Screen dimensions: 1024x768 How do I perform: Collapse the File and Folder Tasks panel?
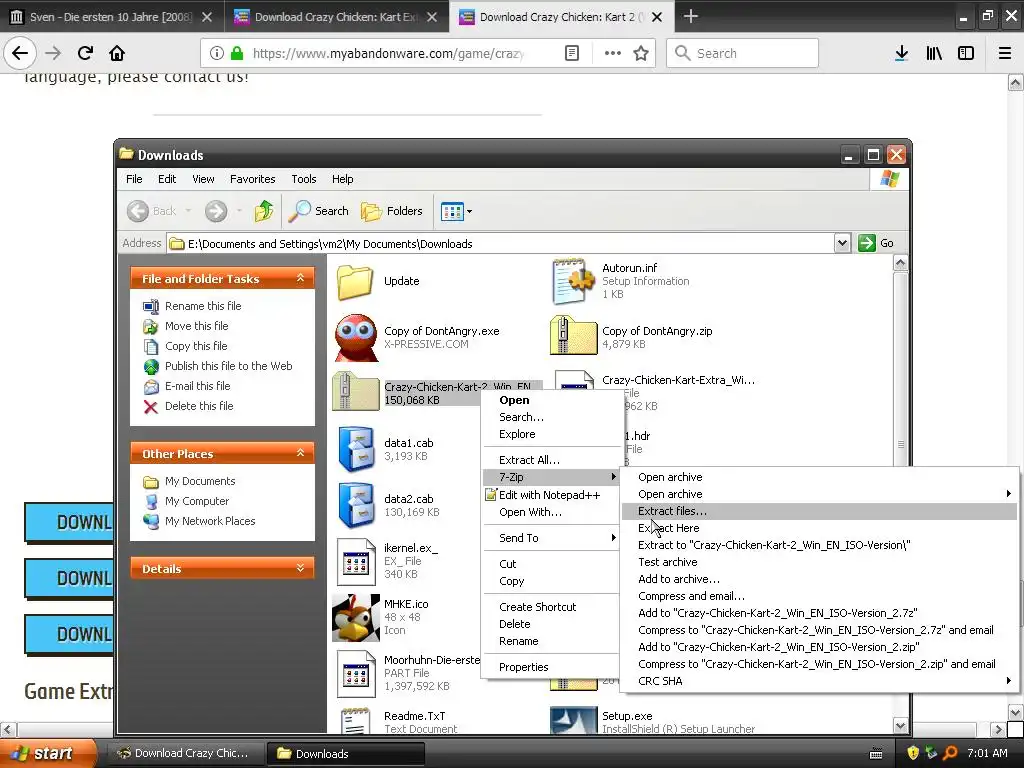pyautogui.click(x=300, y=278)
